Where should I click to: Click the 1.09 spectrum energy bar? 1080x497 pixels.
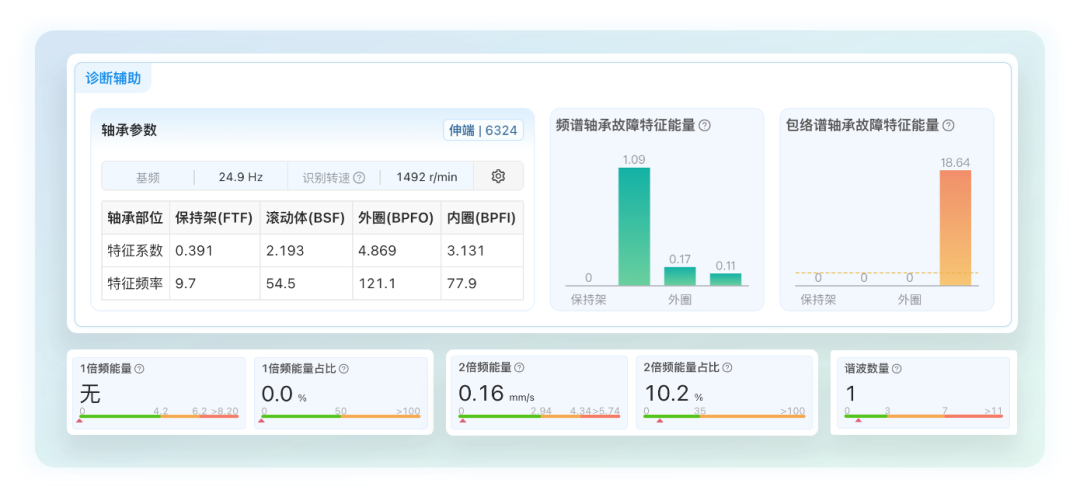[x=634, y=226]
